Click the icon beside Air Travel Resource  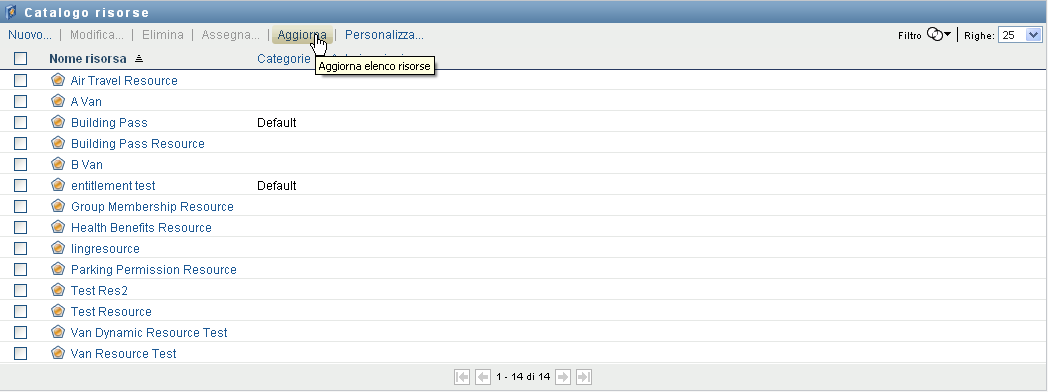point(58,80)
